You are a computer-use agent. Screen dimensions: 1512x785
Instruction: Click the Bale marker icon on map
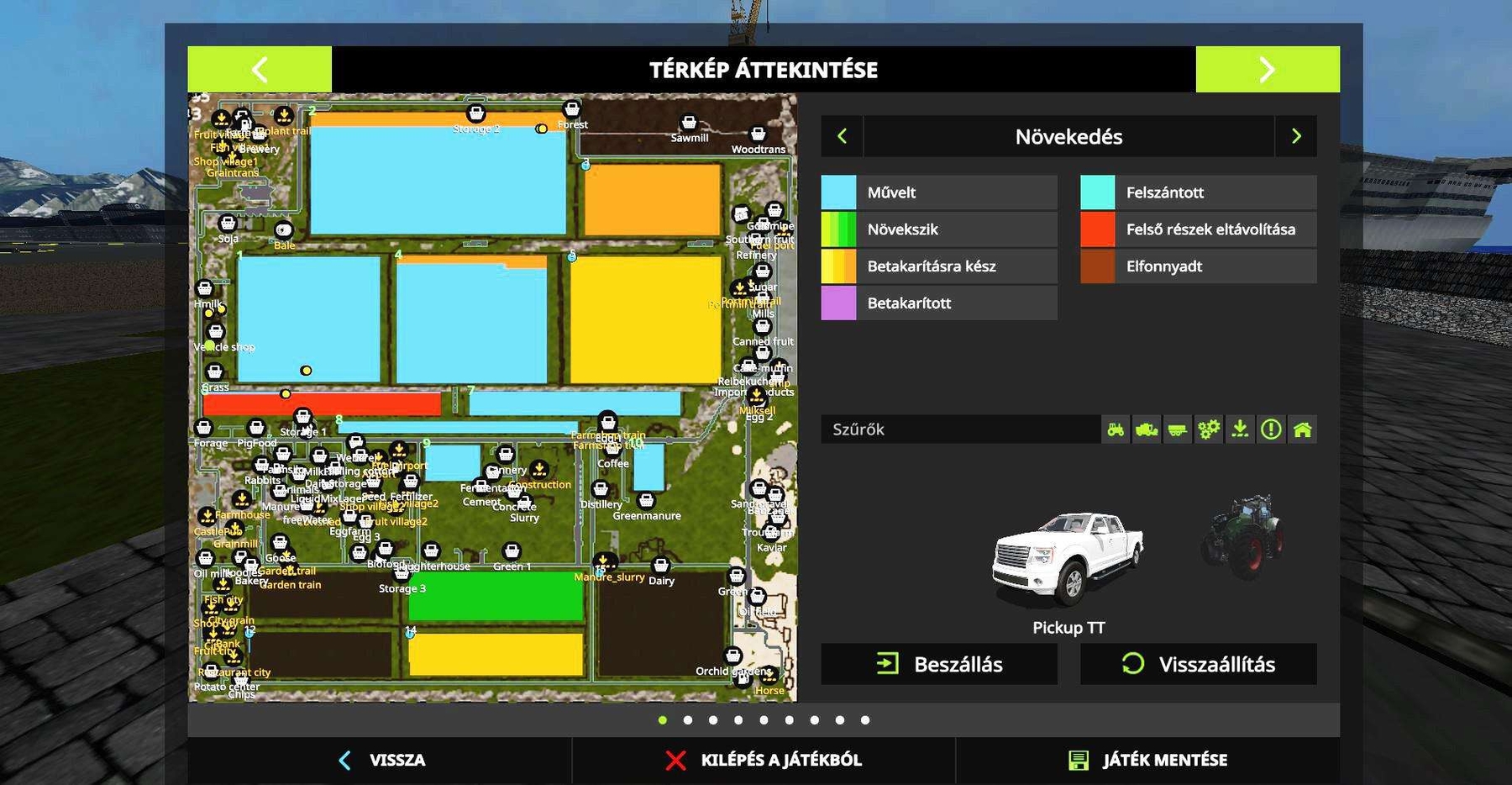(x=284, y=230)
